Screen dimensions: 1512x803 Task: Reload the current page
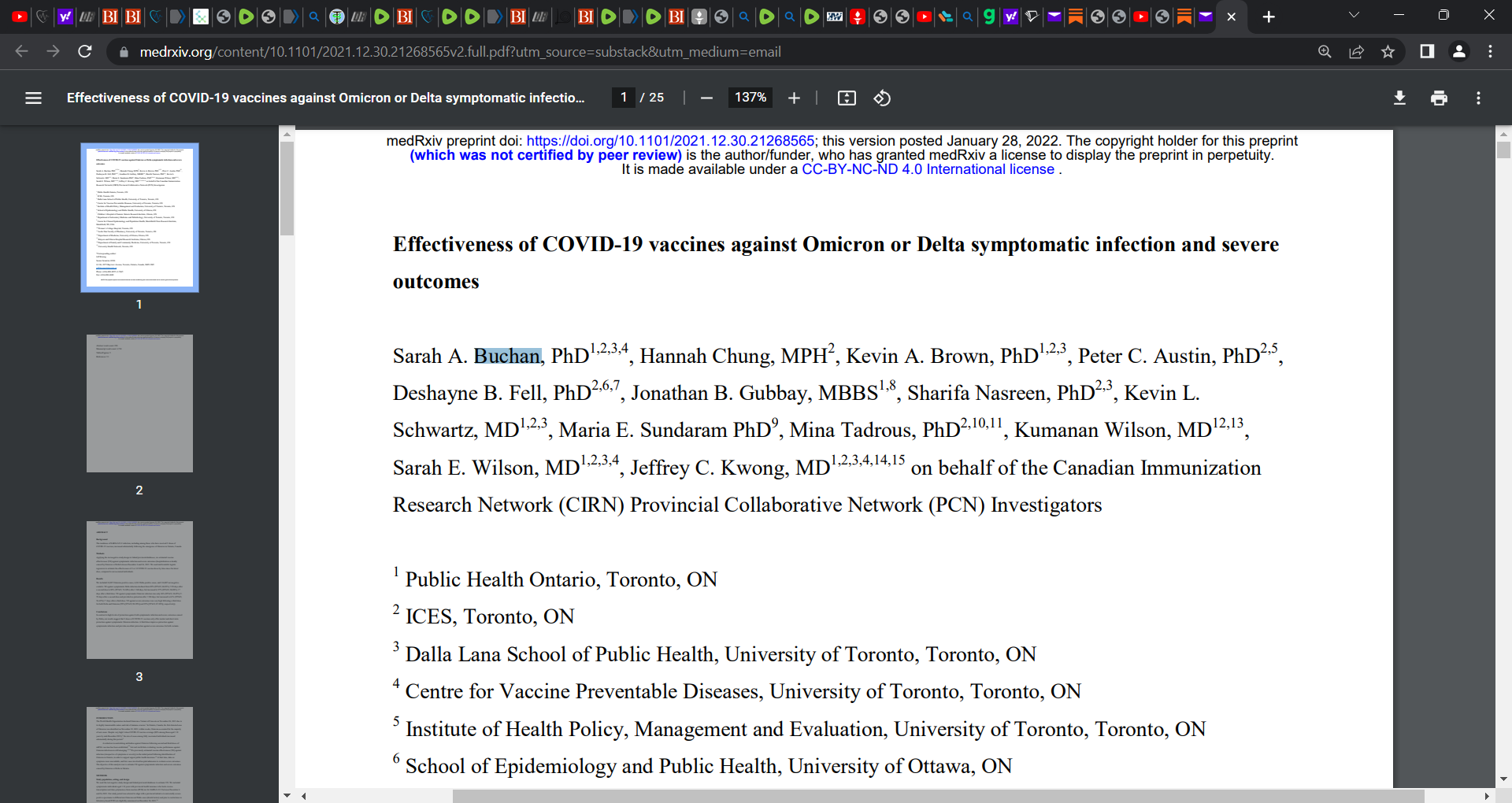85,51
